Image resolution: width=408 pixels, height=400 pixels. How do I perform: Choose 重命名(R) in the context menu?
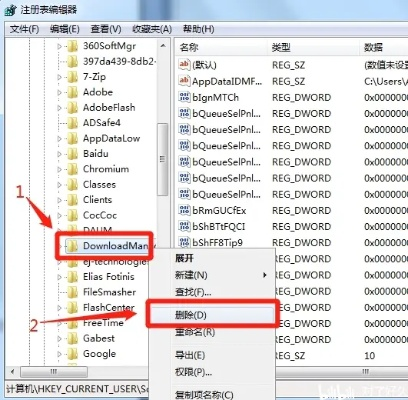(195, 332)
